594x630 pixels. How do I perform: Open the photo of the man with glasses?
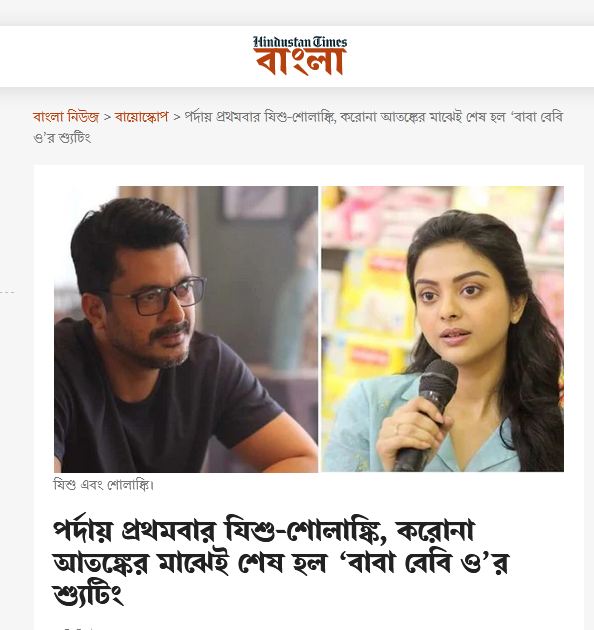pyautogui.click(x=186, y=329)
